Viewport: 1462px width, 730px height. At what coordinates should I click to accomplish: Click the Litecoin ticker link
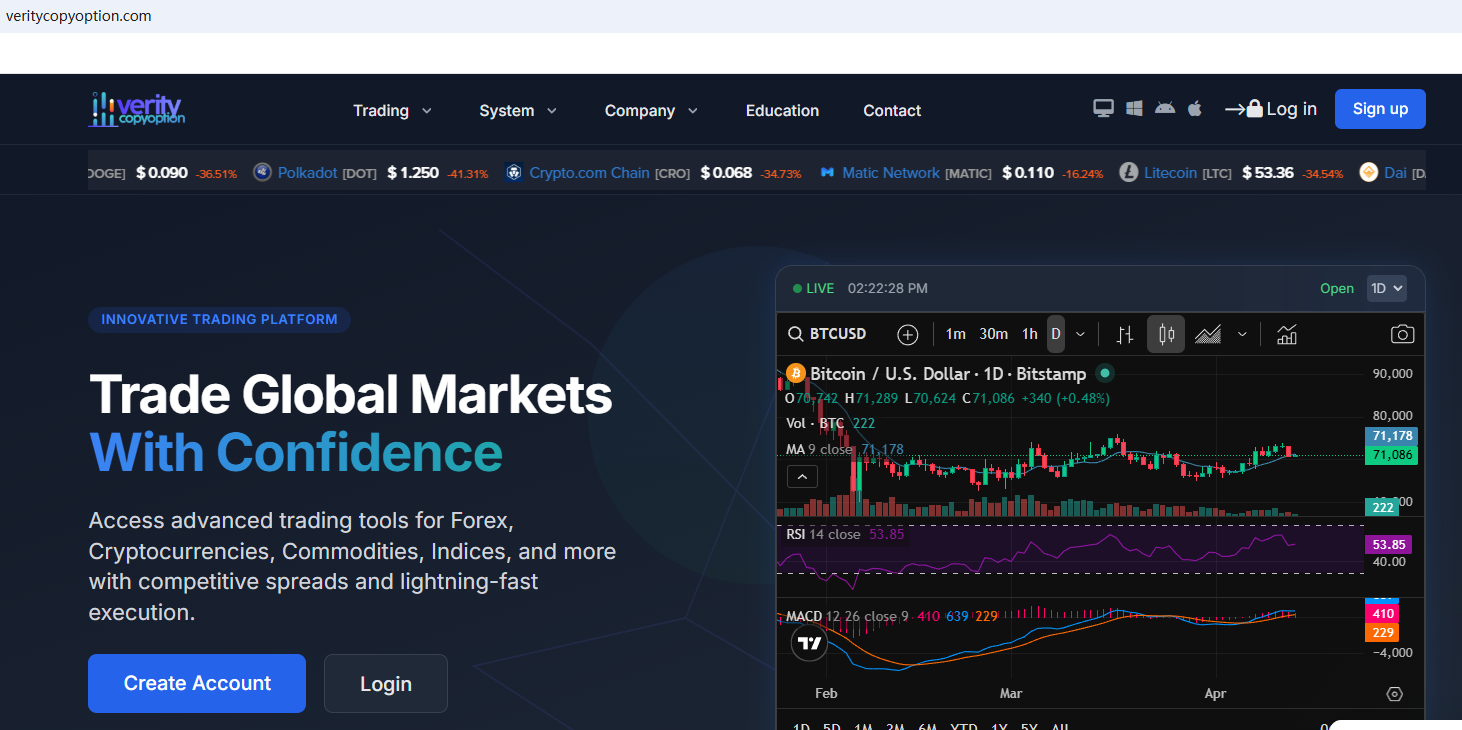point(1170,172)
